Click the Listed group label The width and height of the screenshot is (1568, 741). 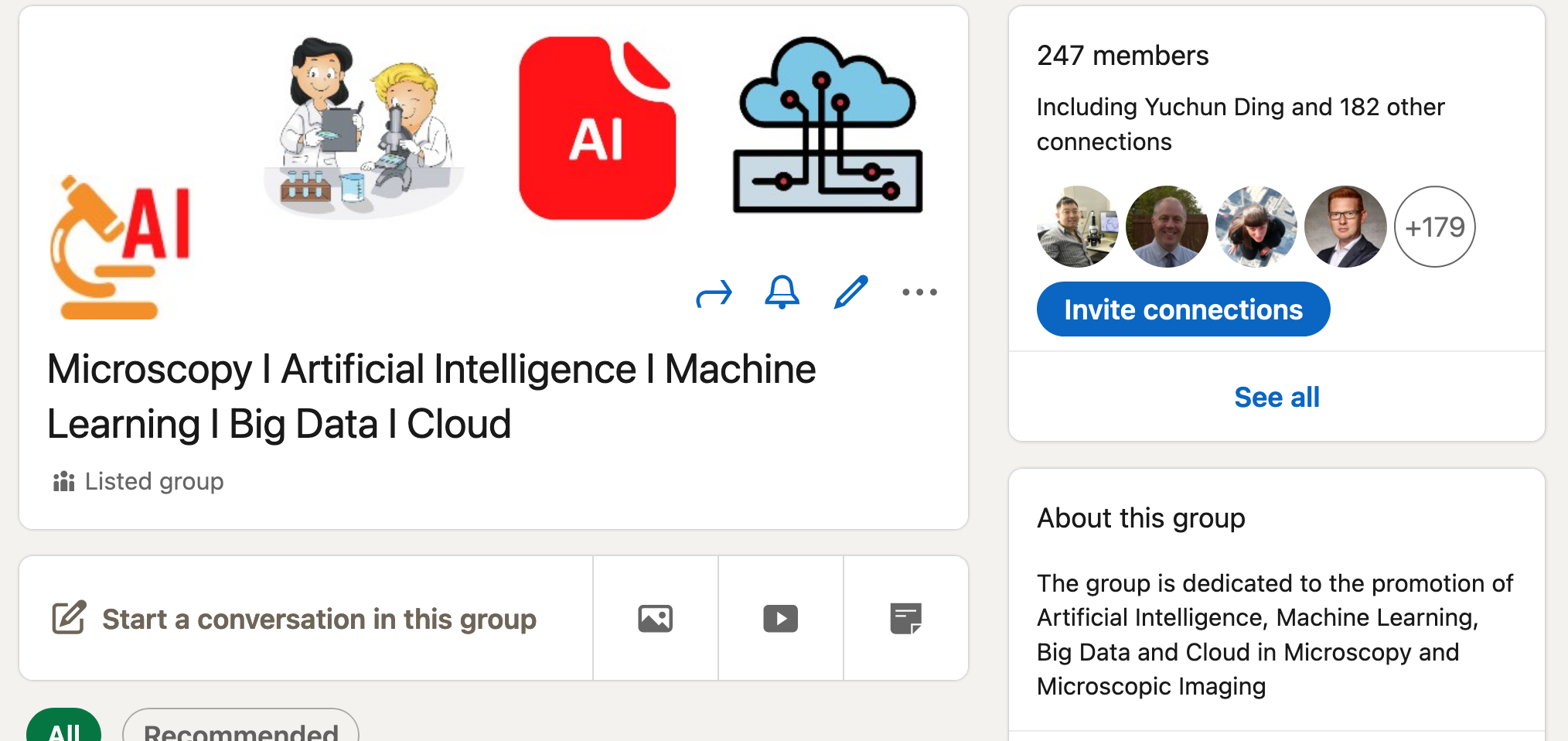154,481
